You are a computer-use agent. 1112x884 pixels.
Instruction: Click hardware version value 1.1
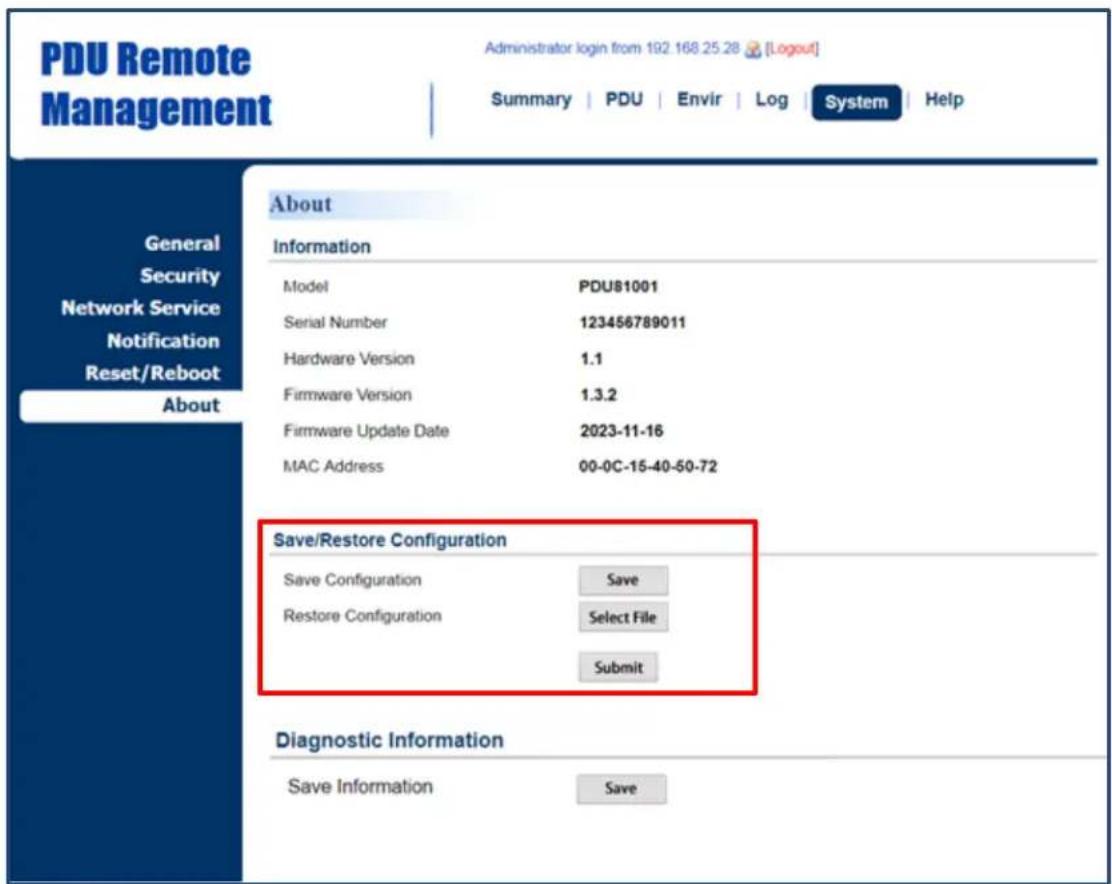point(591,359)
